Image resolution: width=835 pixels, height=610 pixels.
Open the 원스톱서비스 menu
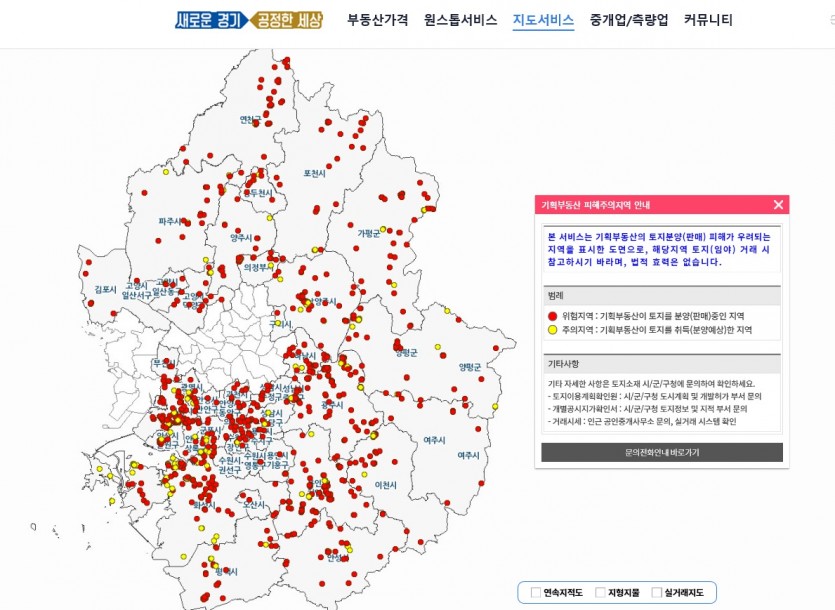pos(461,20)
